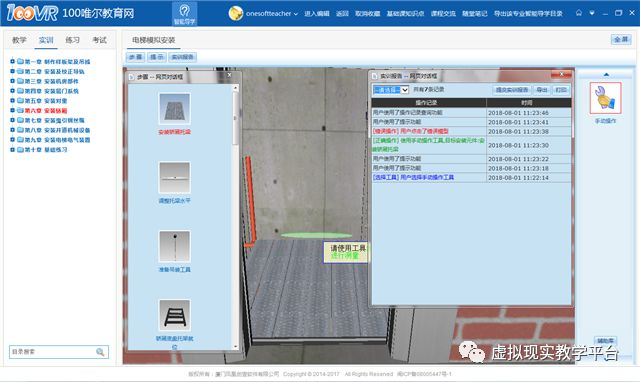The image size is (640, 382).
Task: Select 第六章 安装轿厢 chapter label
Action: point(46,111)
